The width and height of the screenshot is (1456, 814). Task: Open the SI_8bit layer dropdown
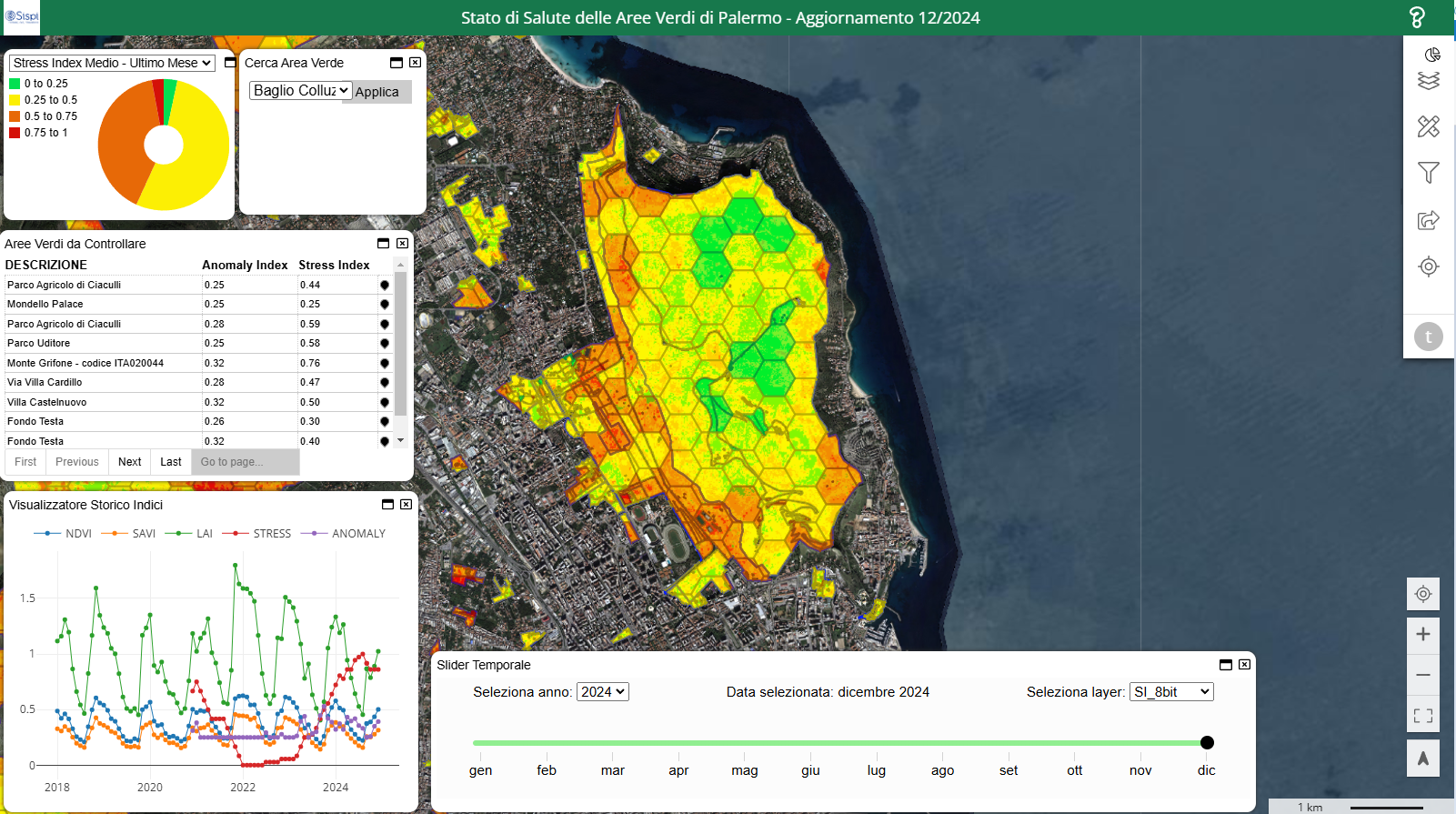pyautogui.click(x=1171, y=692)
